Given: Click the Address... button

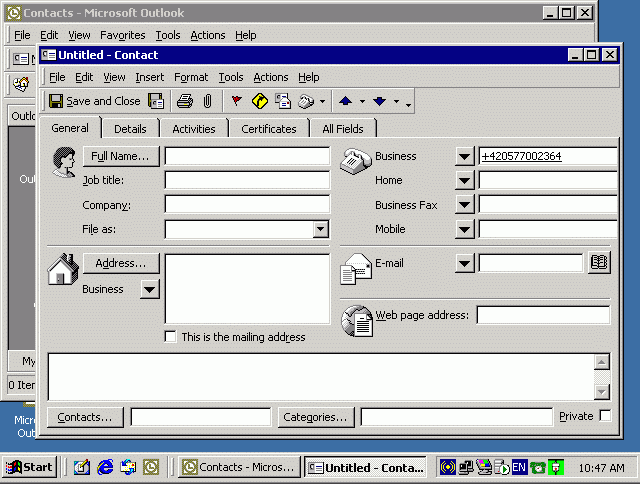Looking at the screenshot, I should click(x=121, y=263).
